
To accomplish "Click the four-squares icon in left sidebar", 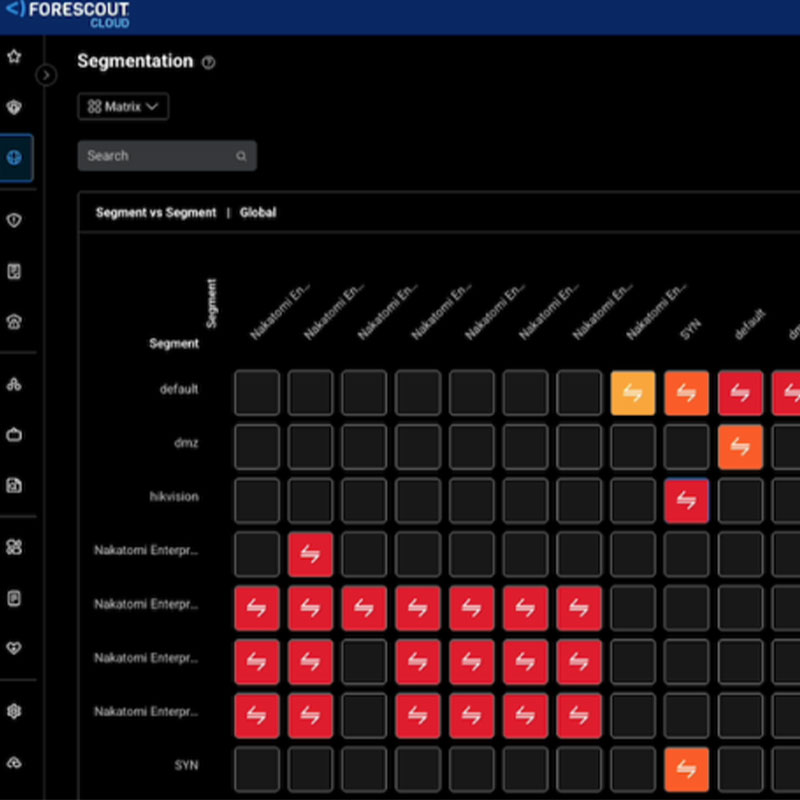I will [14, 547].
